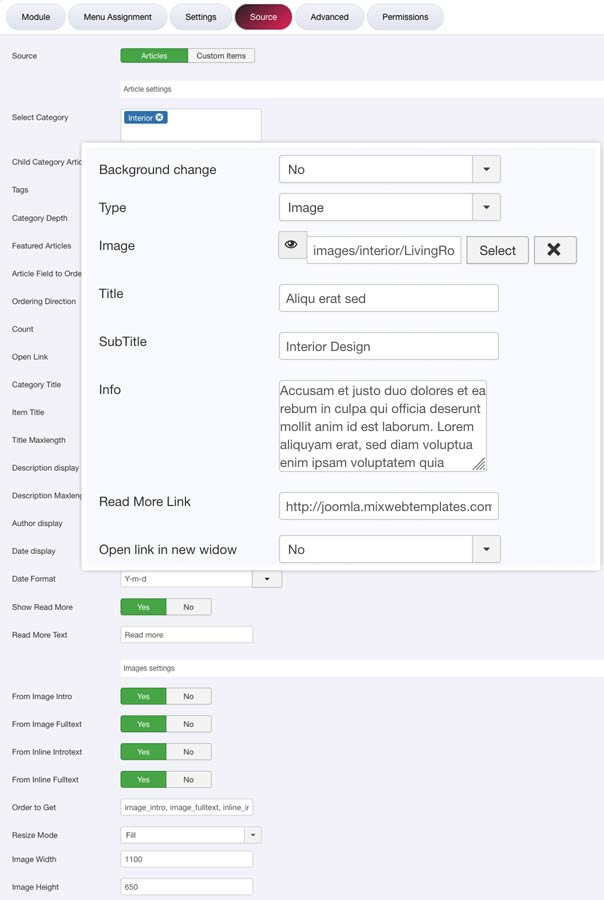Clear image path with the X button
The height and width of the screenshot is (900, 604).
pyautogui.click(x=555, y=250)
